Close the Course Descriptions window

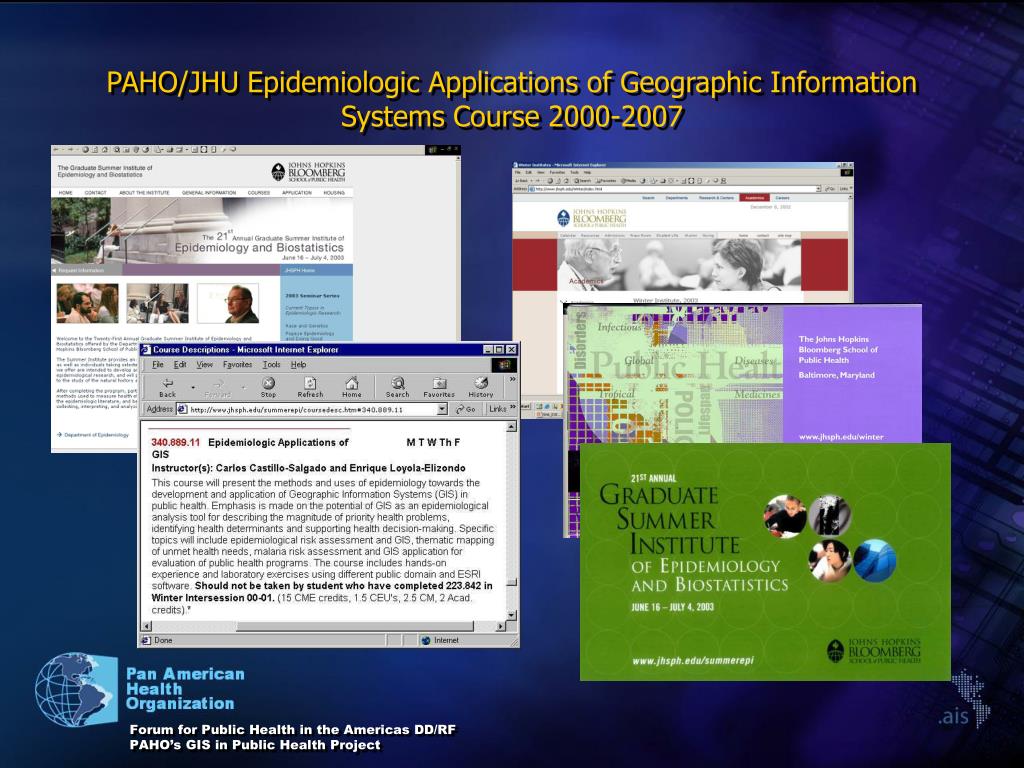tap(511, 350)
